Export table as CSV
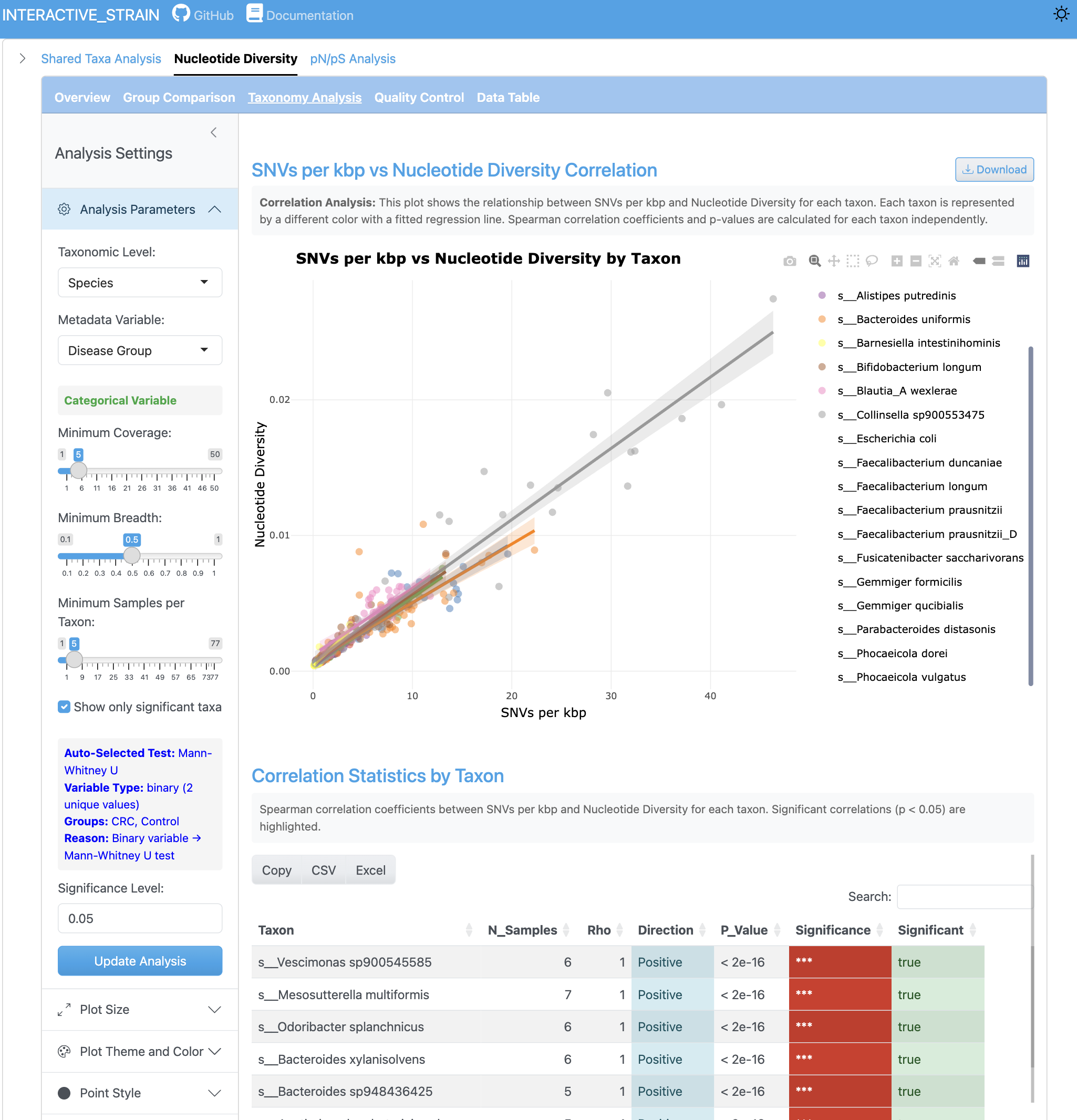The width and height of the screenshot is (1077, 1120). 324,870
